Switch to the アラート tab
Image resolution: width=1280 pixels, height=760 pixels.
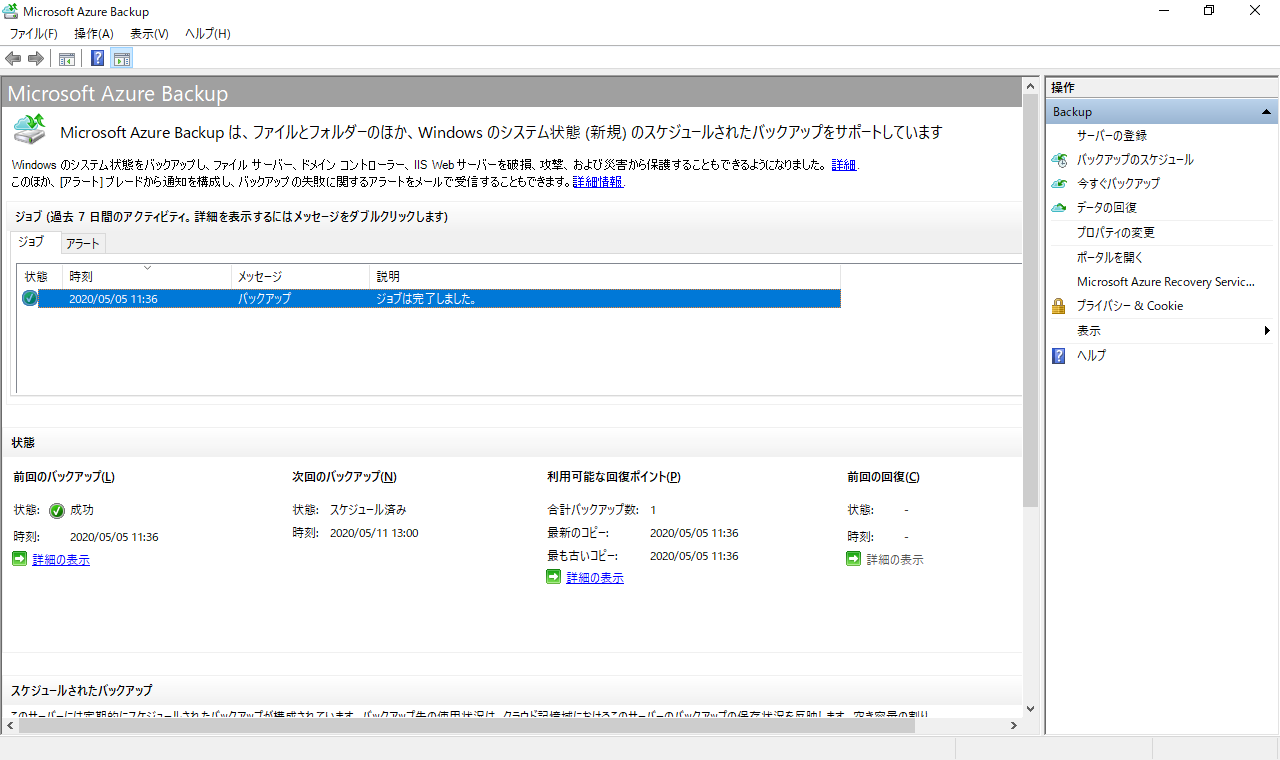tap(82, 243)
